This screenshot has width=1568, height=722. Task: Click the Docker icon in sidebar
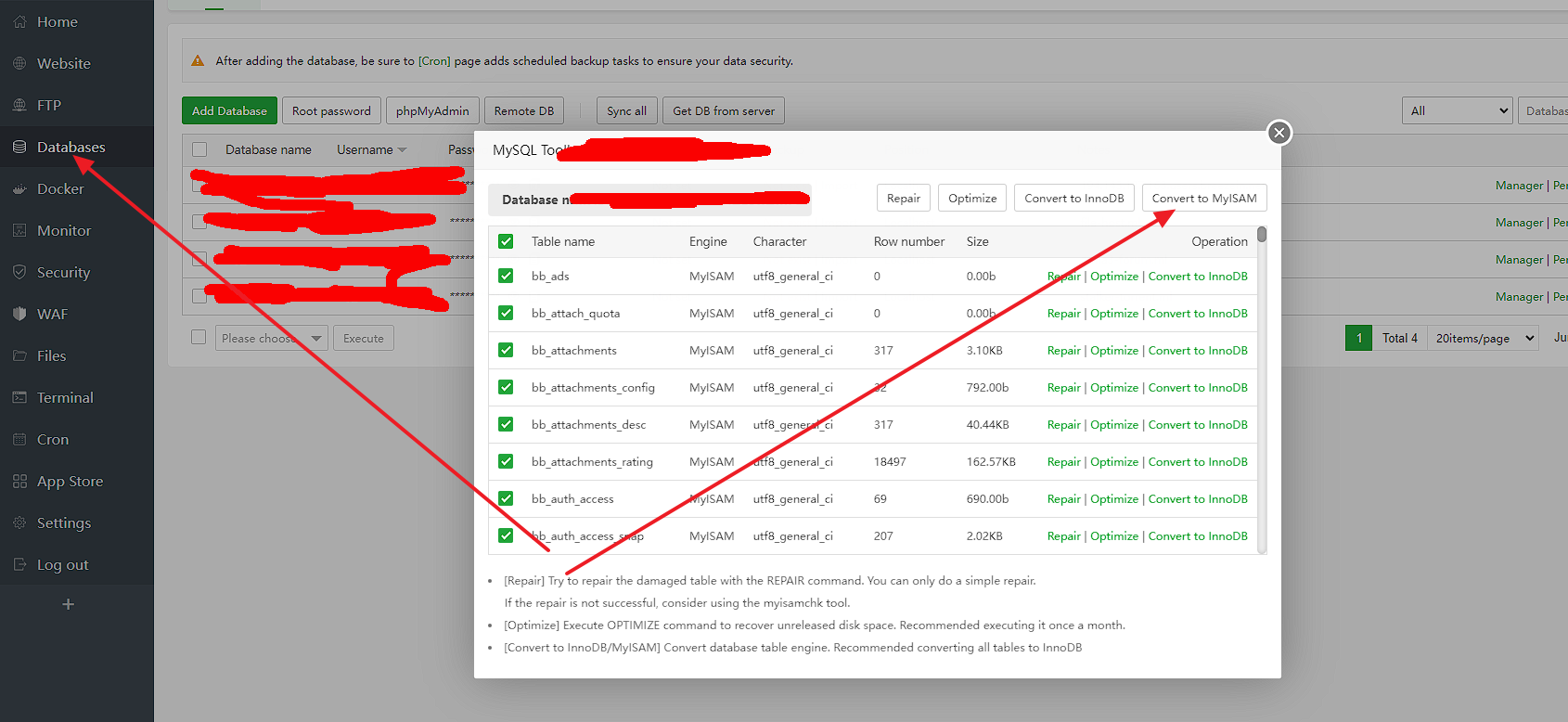coord(19,188)
